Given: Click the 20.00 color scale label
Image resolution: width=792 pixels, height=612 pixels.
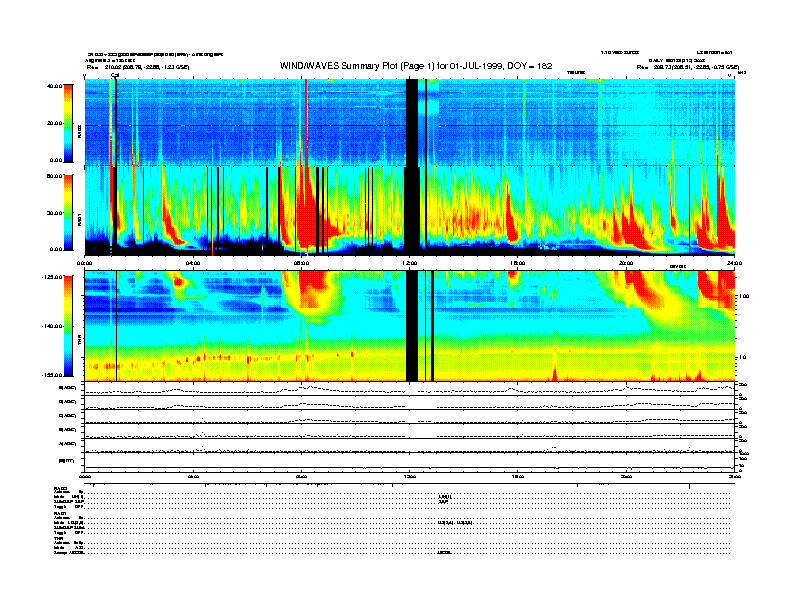Looking at the screenshot, I should point(54,123).
